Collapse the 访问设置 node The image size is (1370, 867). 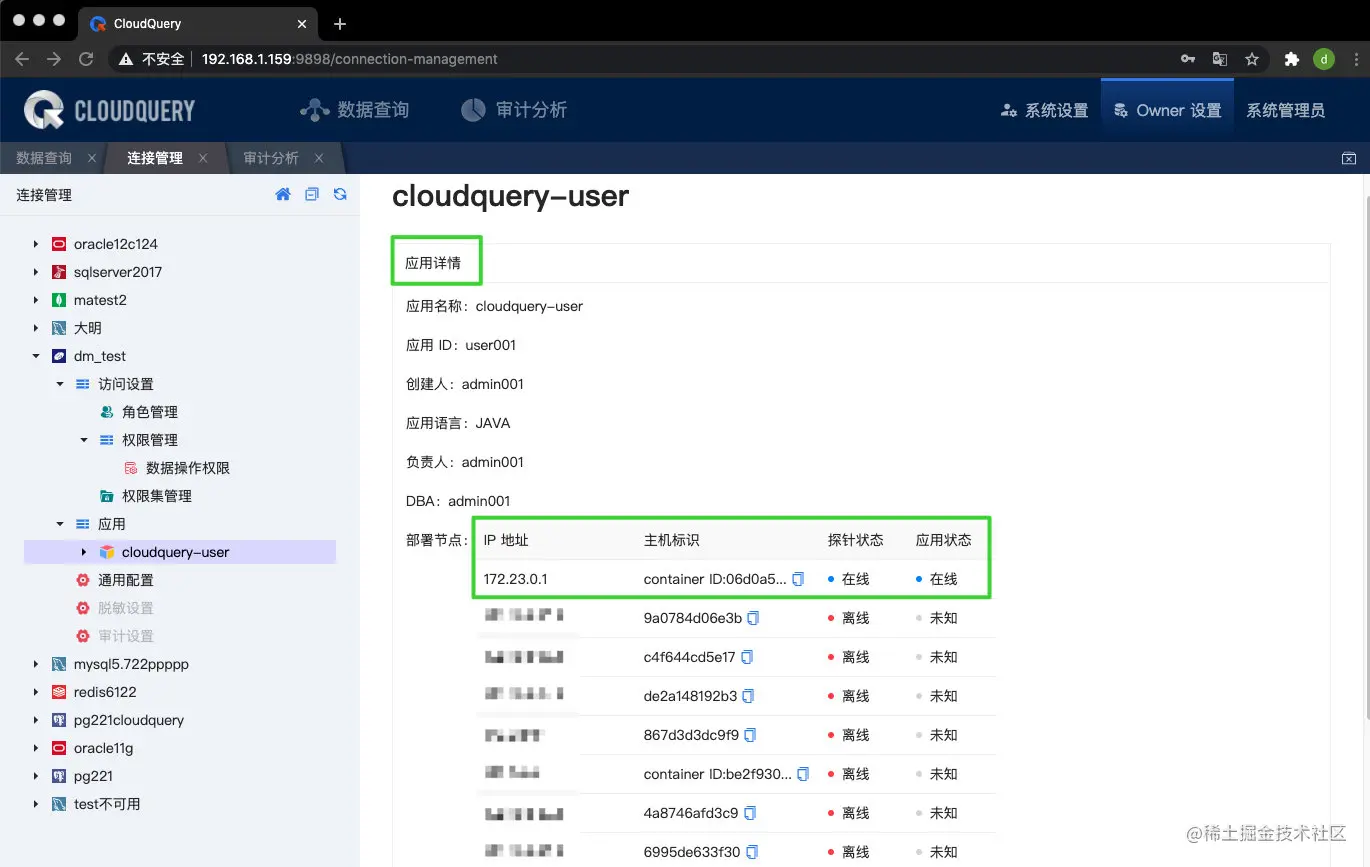tap(60, 384)
